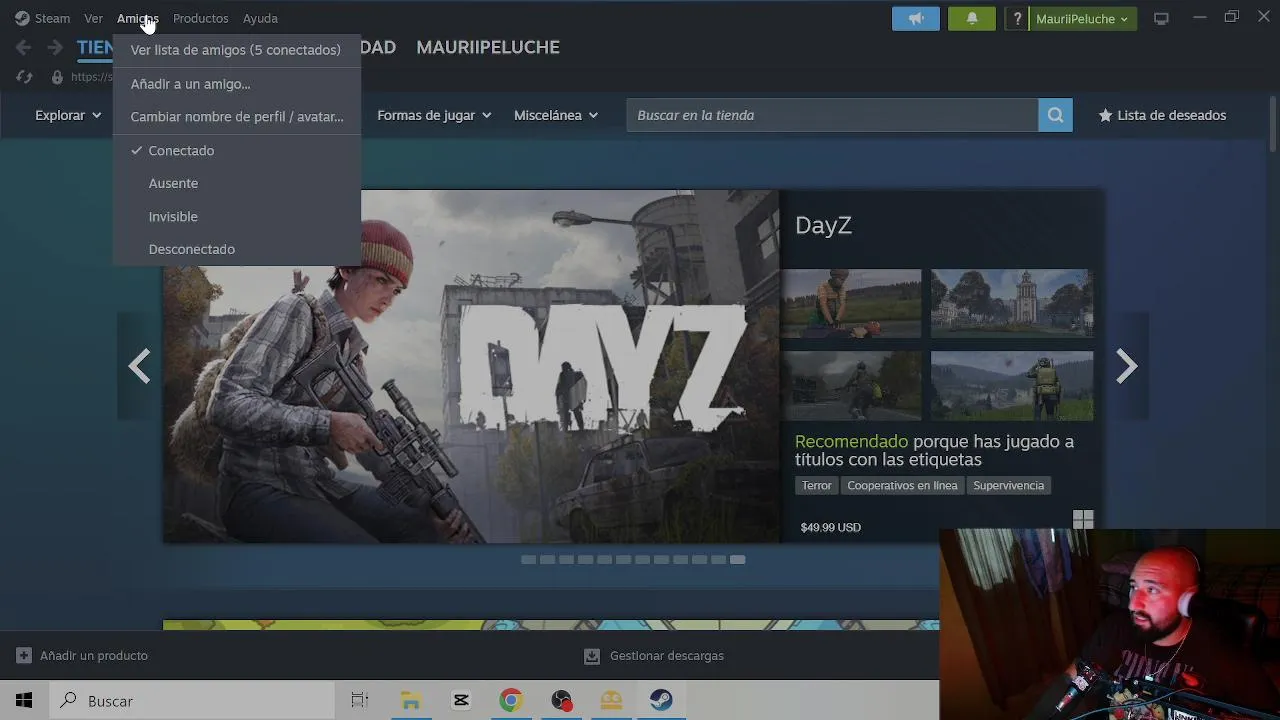The height and width of the screenshot is (720, 1280).
Task: Focus the Buscar en la tienda field
Action: click(832, 115)
